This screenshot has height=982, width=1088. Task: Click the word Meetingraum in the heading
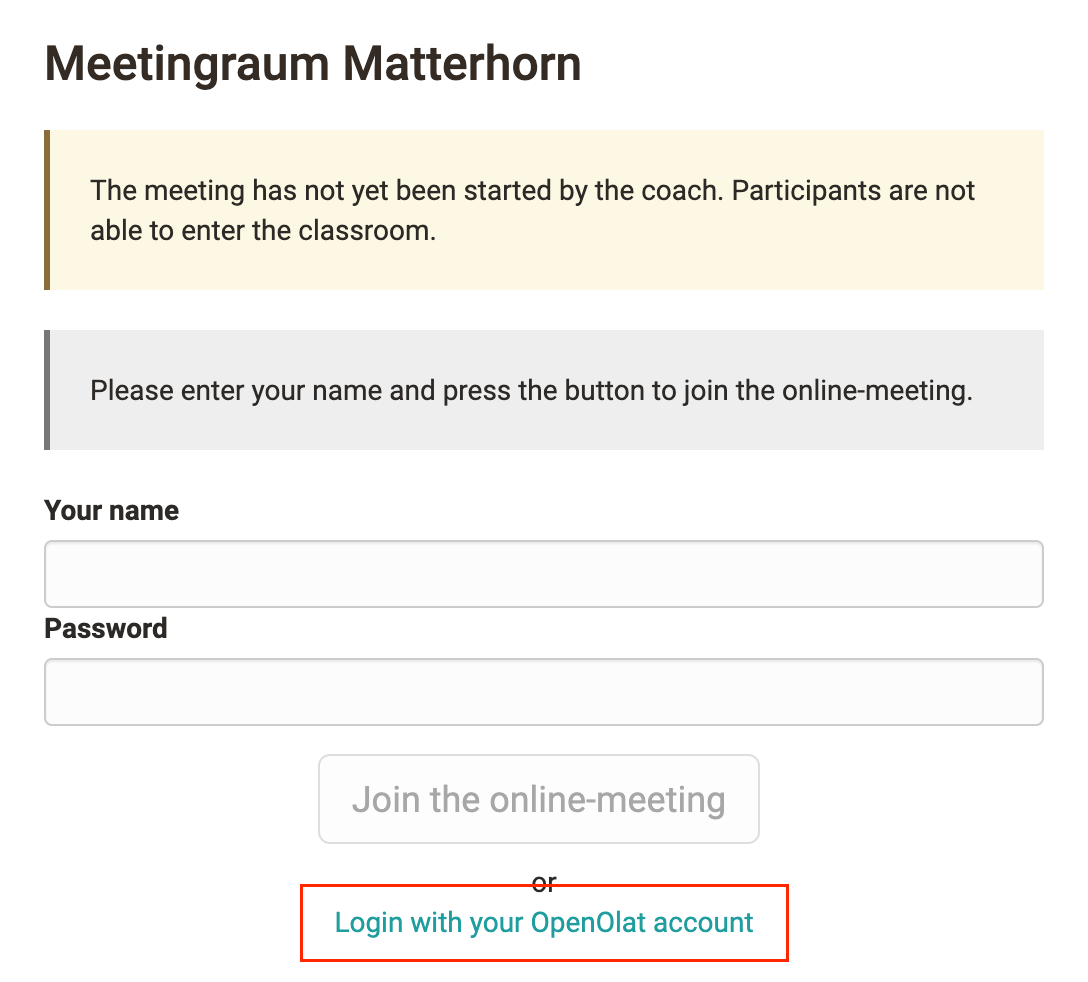tap(187, 64)
